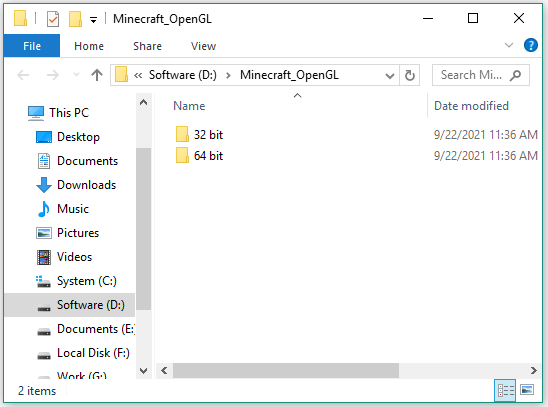This screenshot has height=407, width=548.
Task: Click the 32 bit date modified value
Action: [x=485, y=135]
